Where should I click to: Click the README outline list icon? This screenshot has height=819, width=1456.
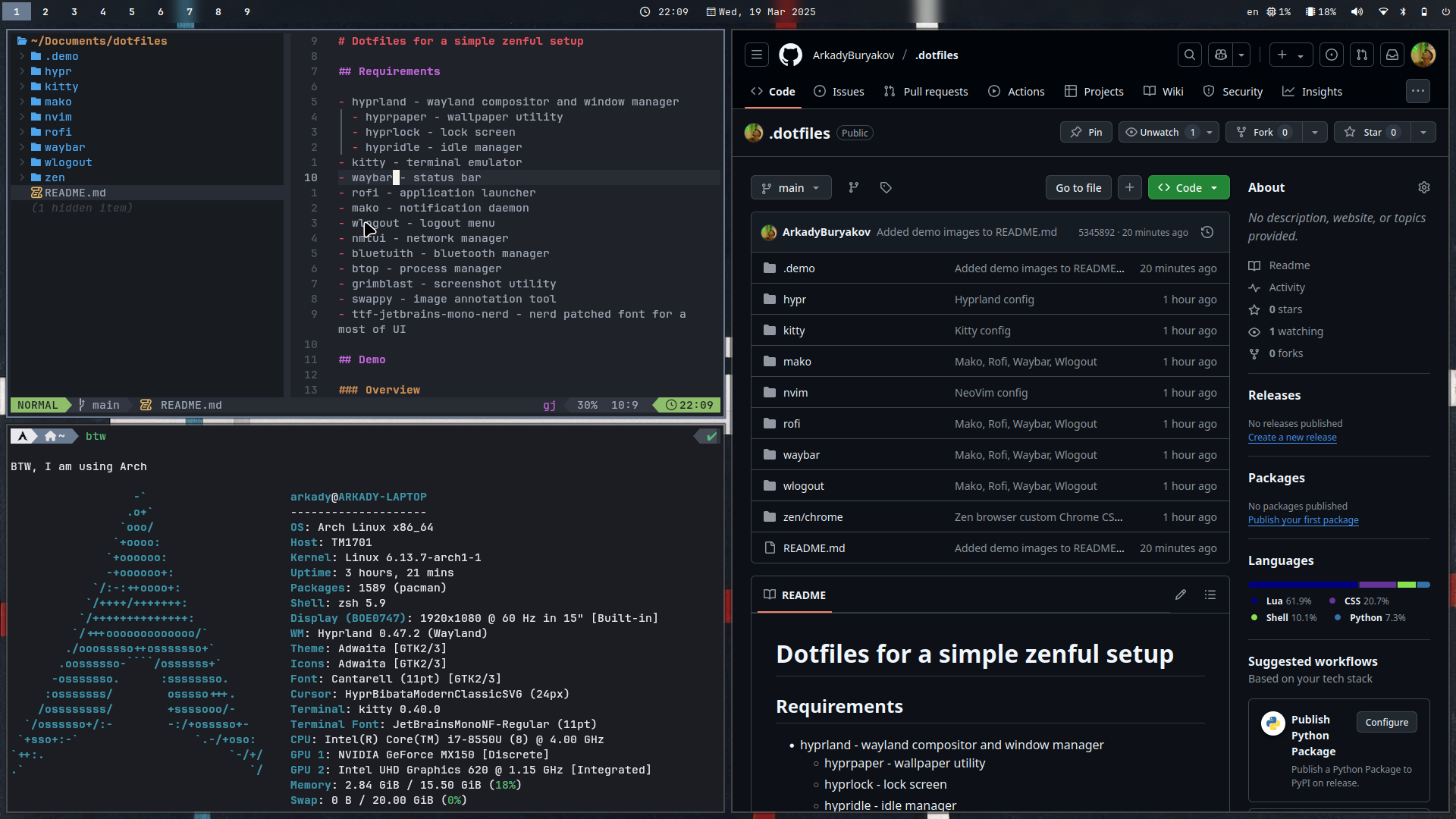pyautogui.click(x=1210, y=595)
